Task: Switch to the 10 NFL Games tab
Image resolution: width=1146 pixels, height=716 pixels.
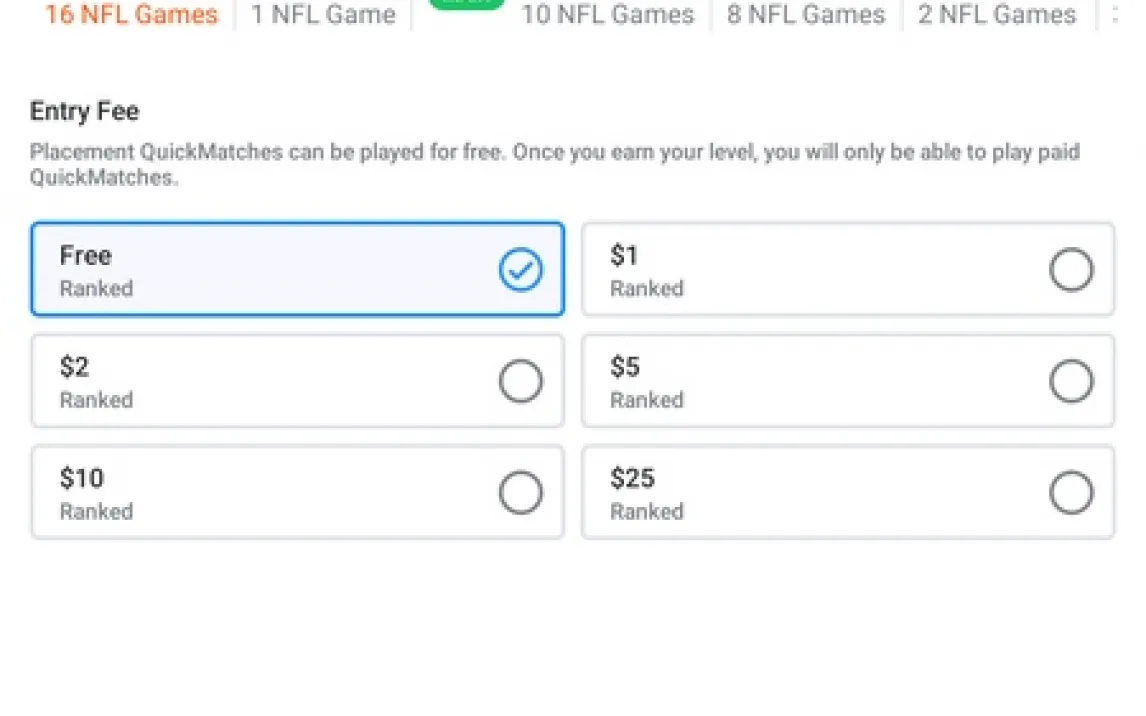Action: click(608, 15)
